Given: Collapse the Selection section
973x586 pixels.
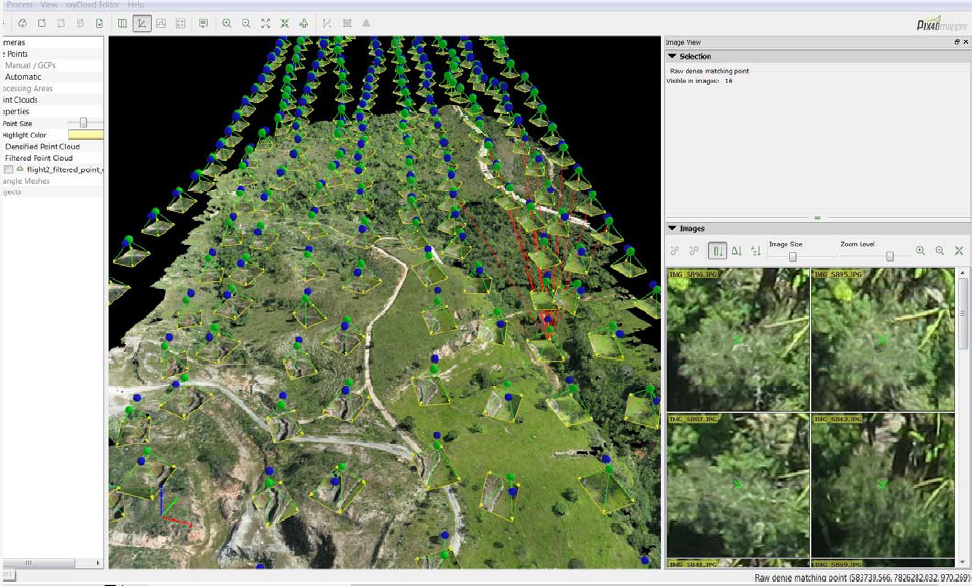Looking at the screenshot, I should point(673,57).
